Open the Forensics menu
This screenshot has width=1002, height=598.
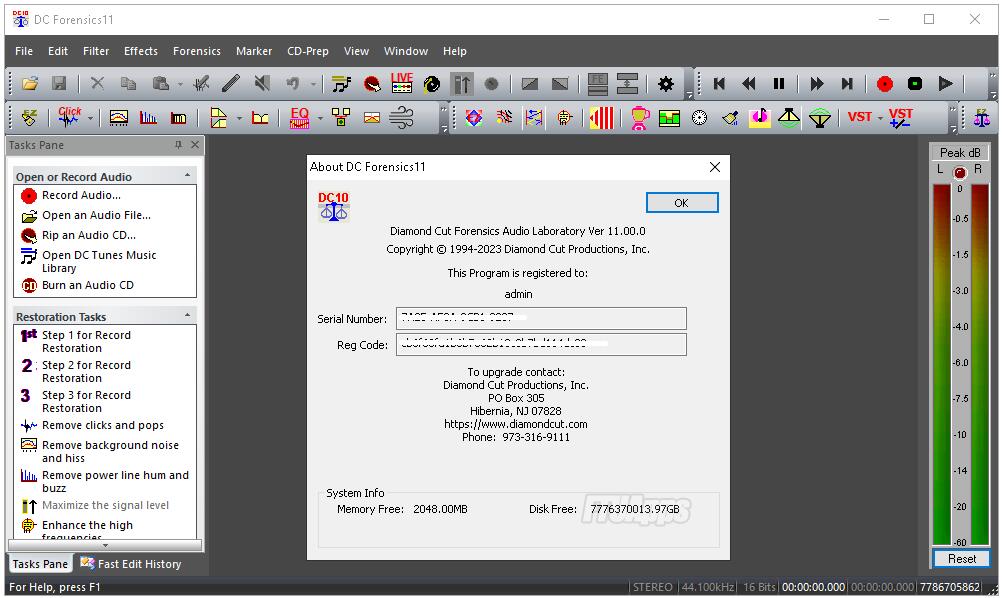197,51
